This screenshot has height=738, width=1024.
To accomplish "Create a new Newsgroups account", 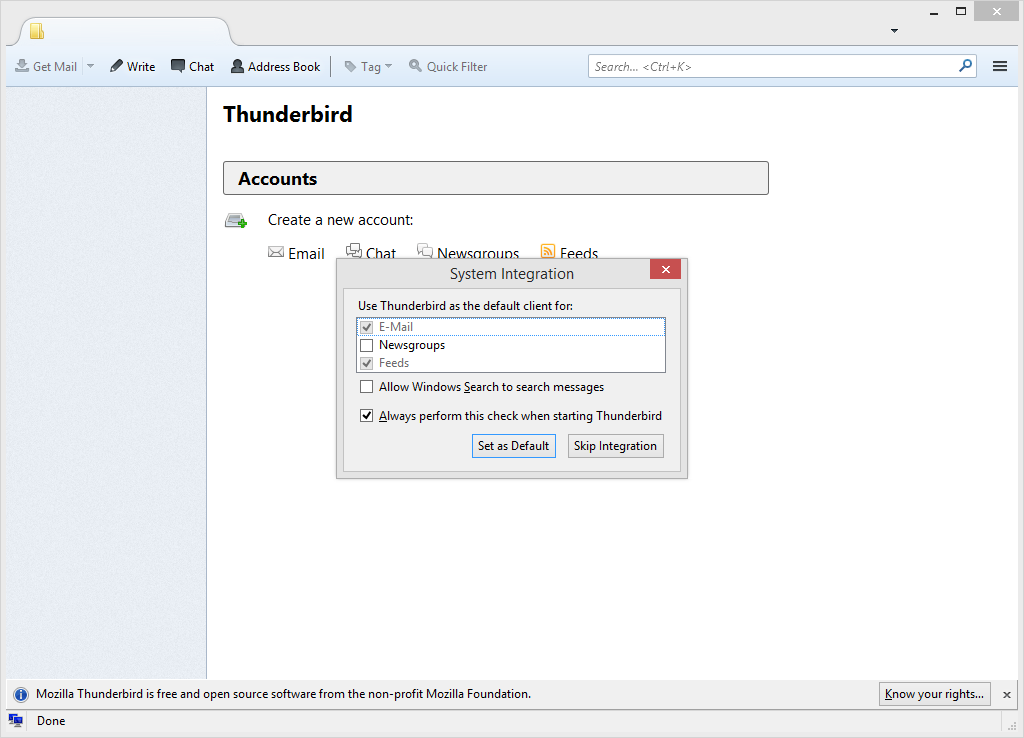I will coord(468,251).
